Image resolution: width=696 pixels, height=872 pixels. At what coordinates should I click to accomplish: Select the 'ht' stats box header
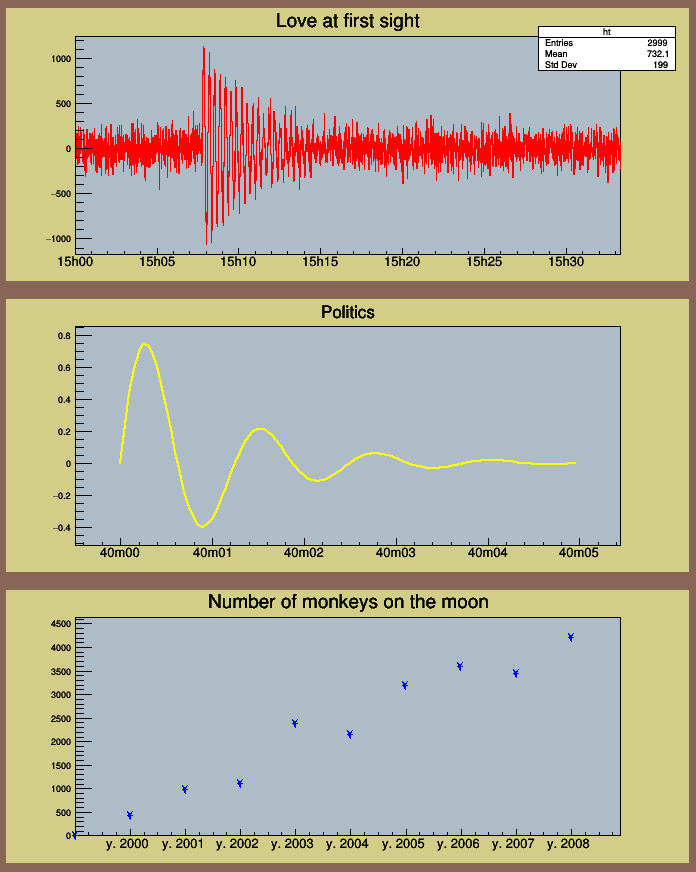point(606,32)
